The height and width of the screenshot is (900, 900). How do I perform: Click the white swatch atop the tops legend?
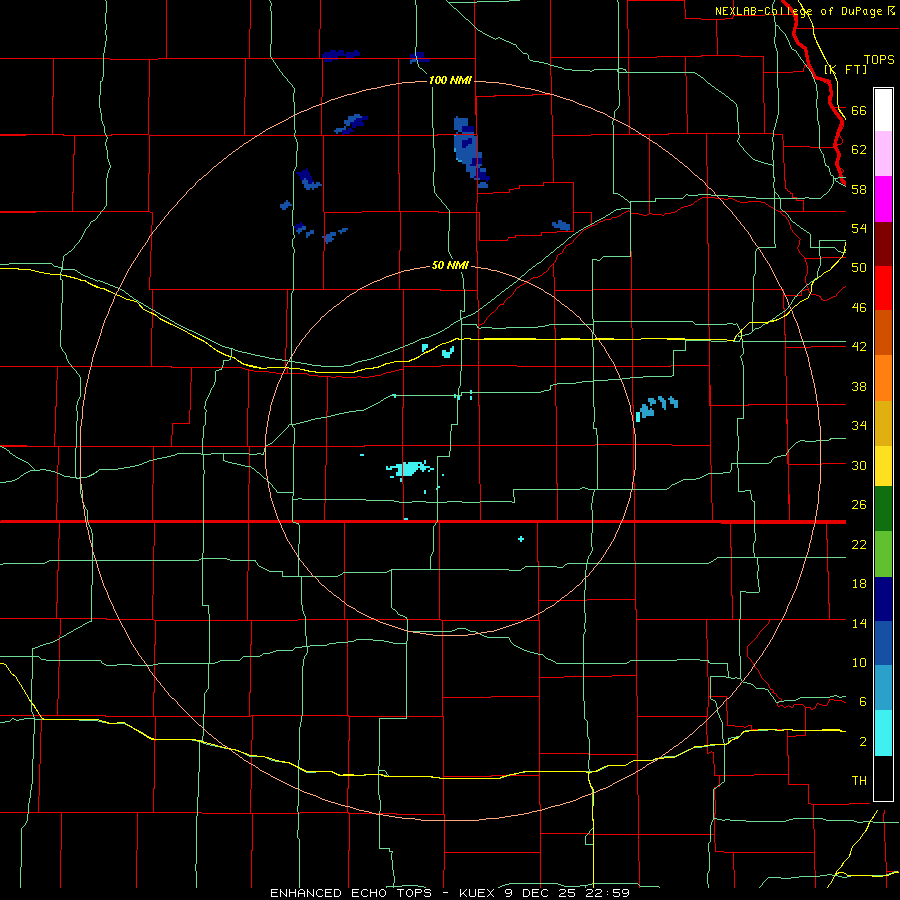click(883, 110)
